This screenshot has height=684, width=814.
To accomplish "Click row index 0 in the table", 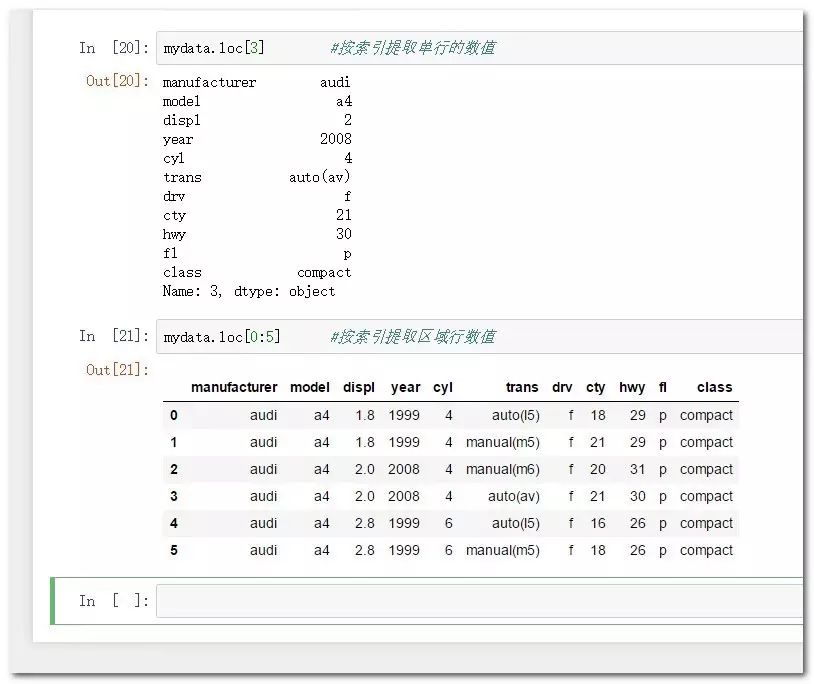I will (174, 415).
